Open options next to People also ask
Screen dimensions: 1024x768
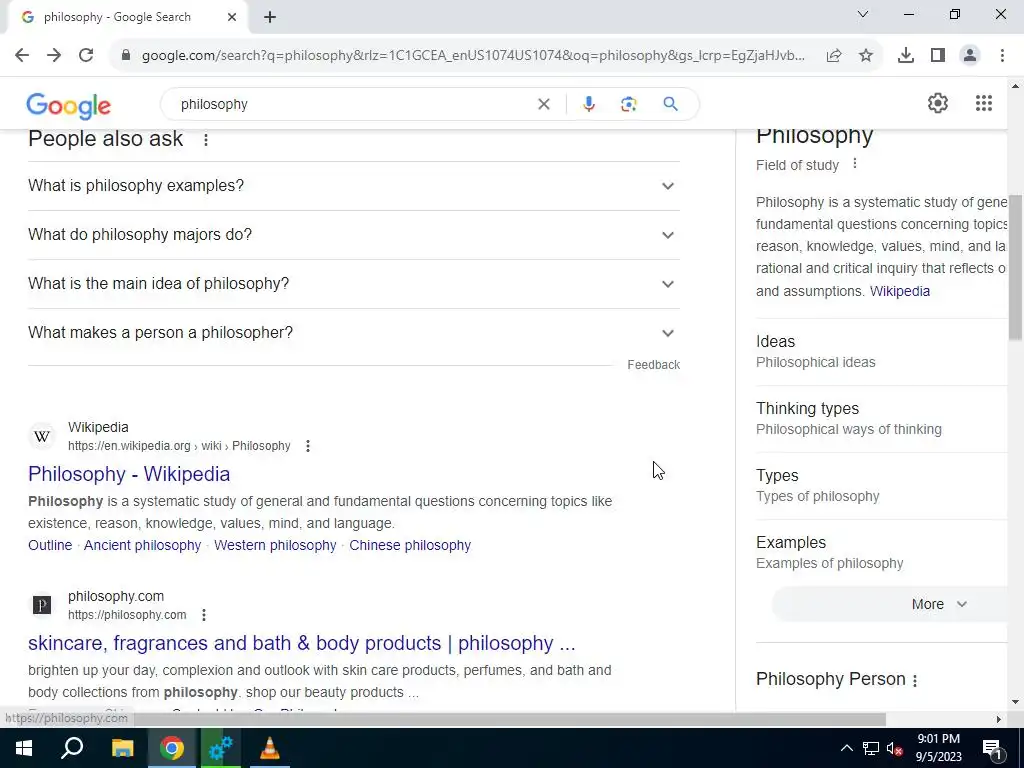click(206, 140)
